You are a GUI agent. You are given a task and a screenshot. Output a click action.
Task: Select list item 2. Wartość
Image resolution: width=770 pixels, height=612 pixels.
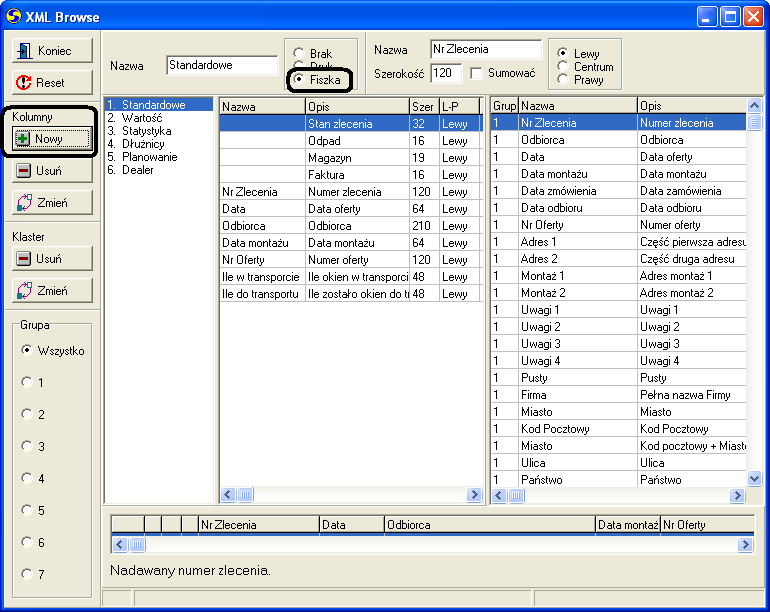[159, 118]
